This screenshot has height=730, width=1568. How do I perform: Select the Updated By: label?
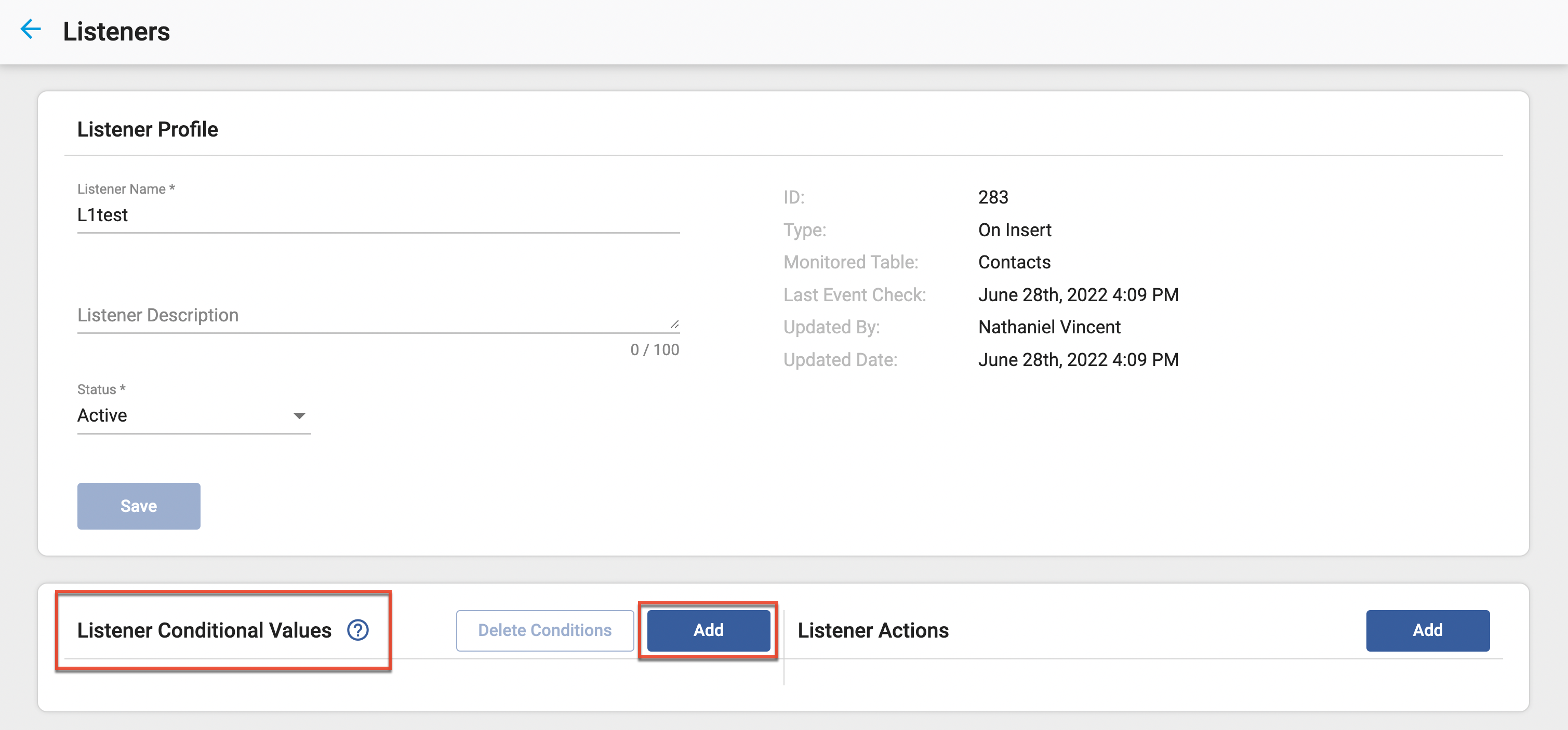coord(831,327)
